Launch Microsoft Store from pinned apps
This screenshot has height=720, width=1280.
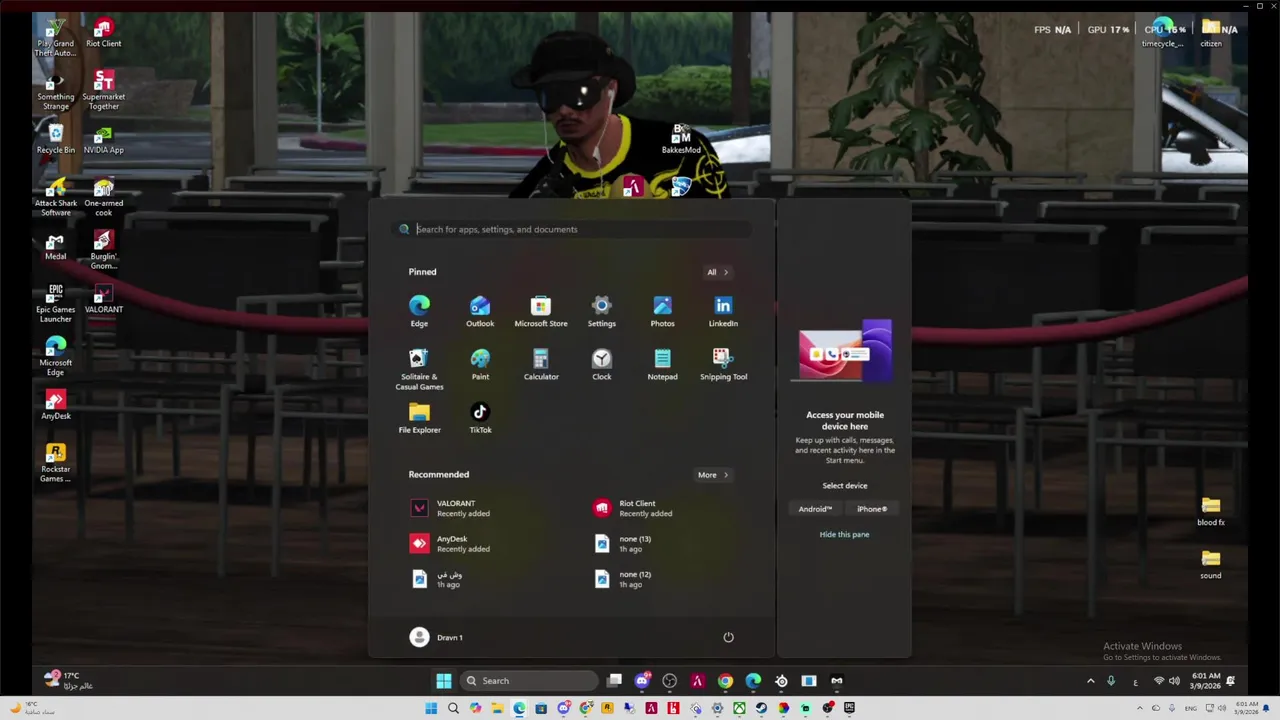click(x=541, y=310)
